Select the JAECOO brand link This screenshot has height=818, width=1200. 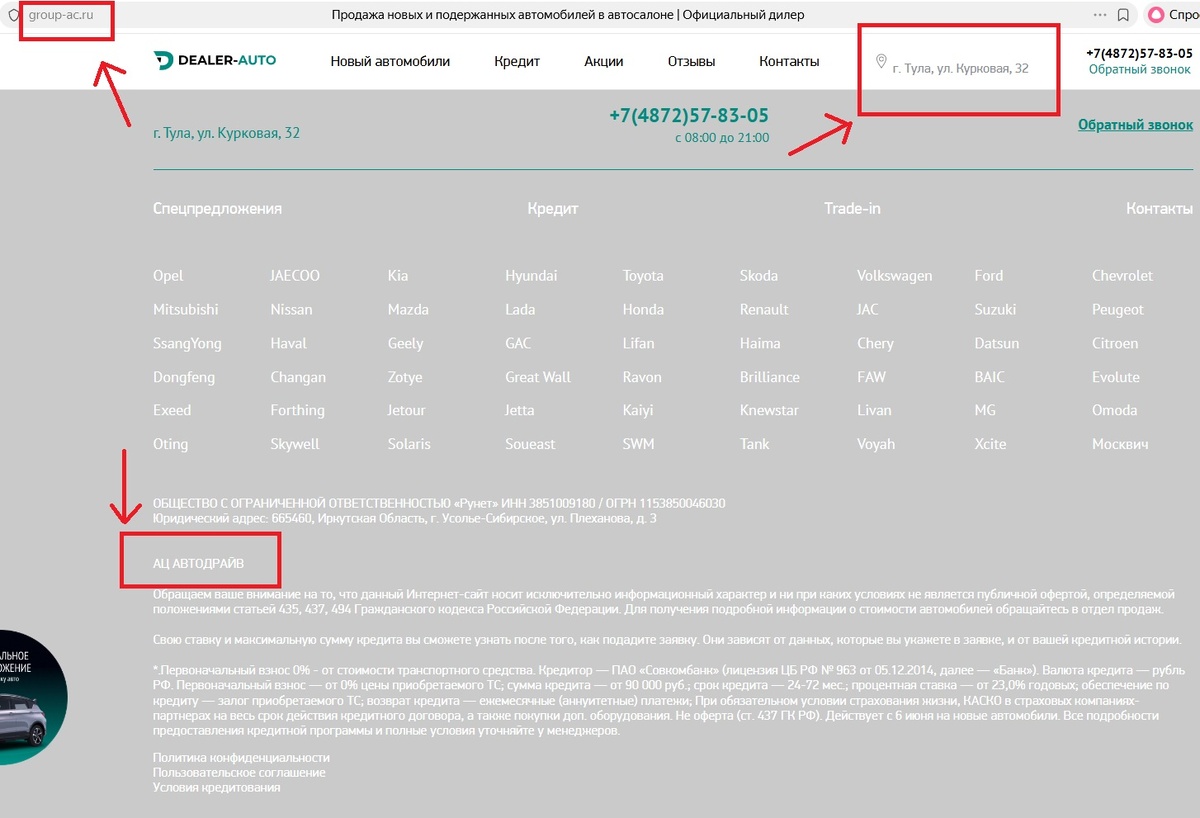(x=295, y=276)
